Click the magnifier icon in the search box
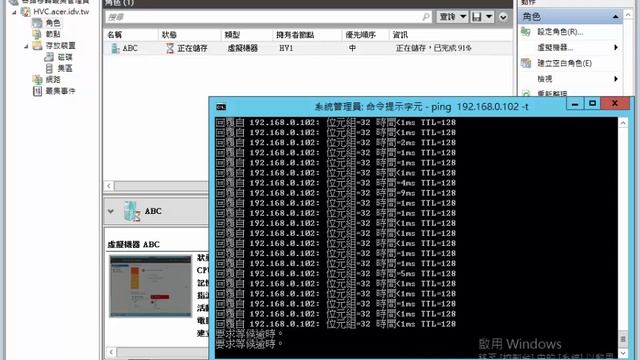 pos(426,17)
